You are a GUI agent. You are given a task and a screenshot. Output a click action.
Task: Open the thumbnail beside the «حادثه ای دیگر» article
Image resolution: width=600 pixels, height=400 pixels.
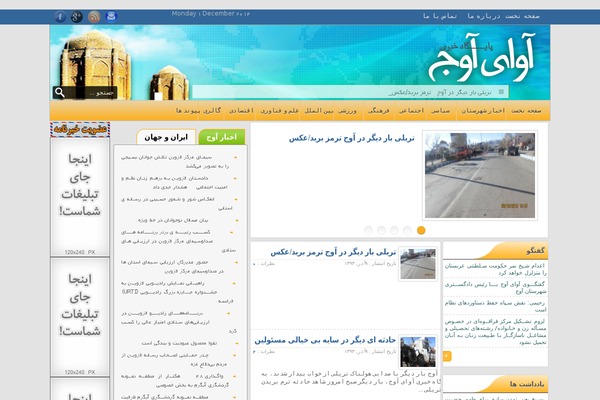point(418,352)
